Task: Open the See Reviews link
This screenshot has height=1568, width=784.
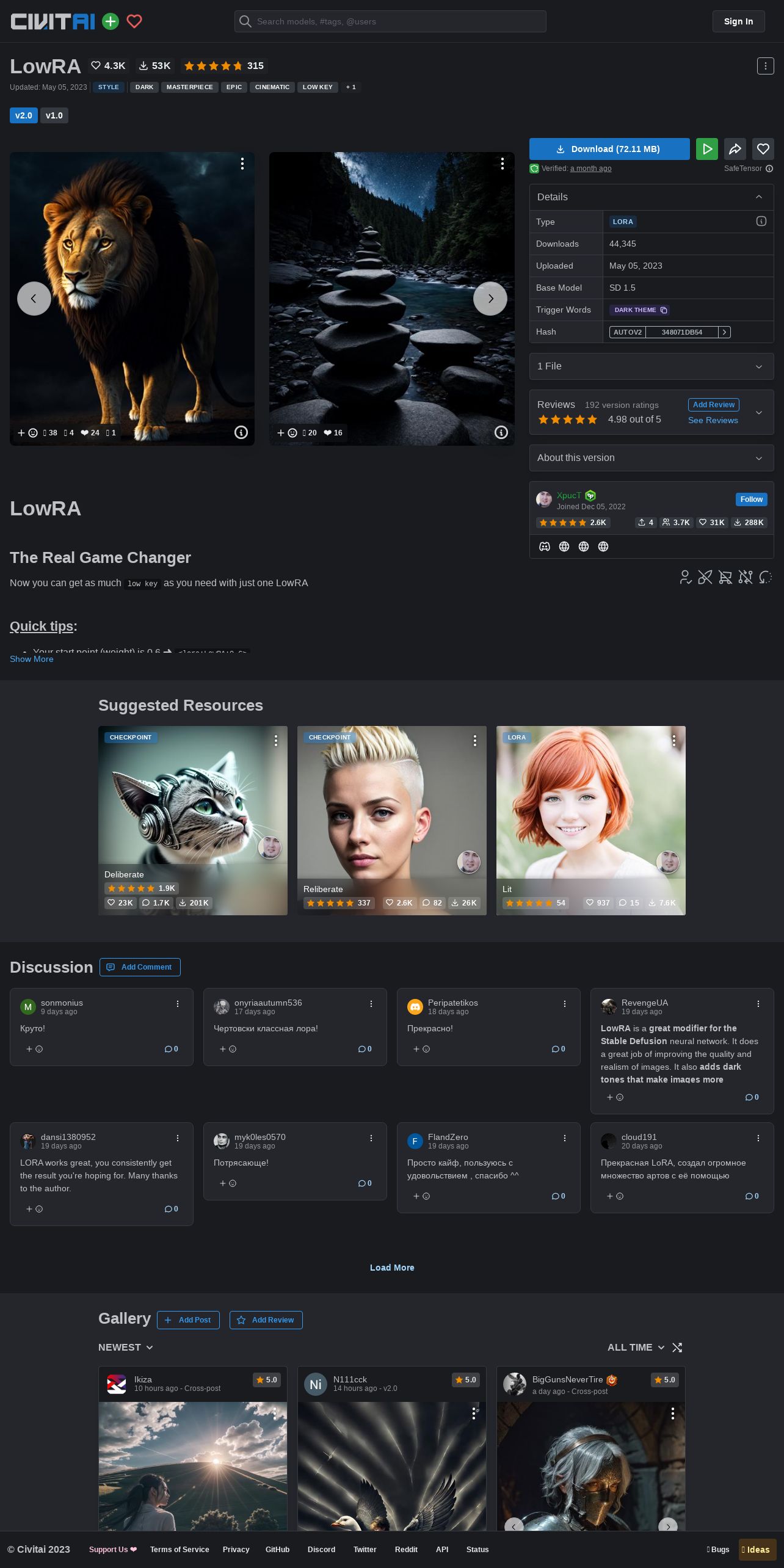Action: (x=713, y=420)
